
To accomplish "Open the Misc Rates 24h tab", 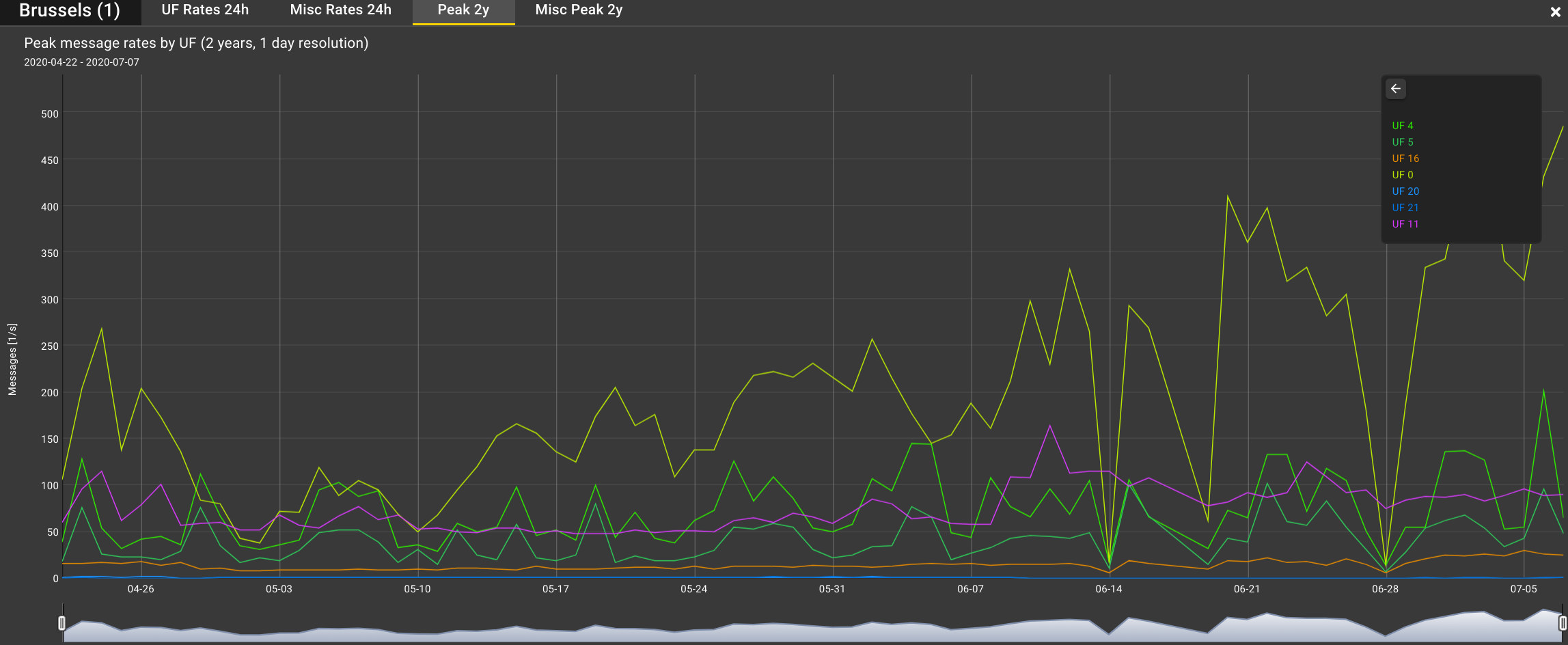I will pyautogui.click(x=340, y=10).
